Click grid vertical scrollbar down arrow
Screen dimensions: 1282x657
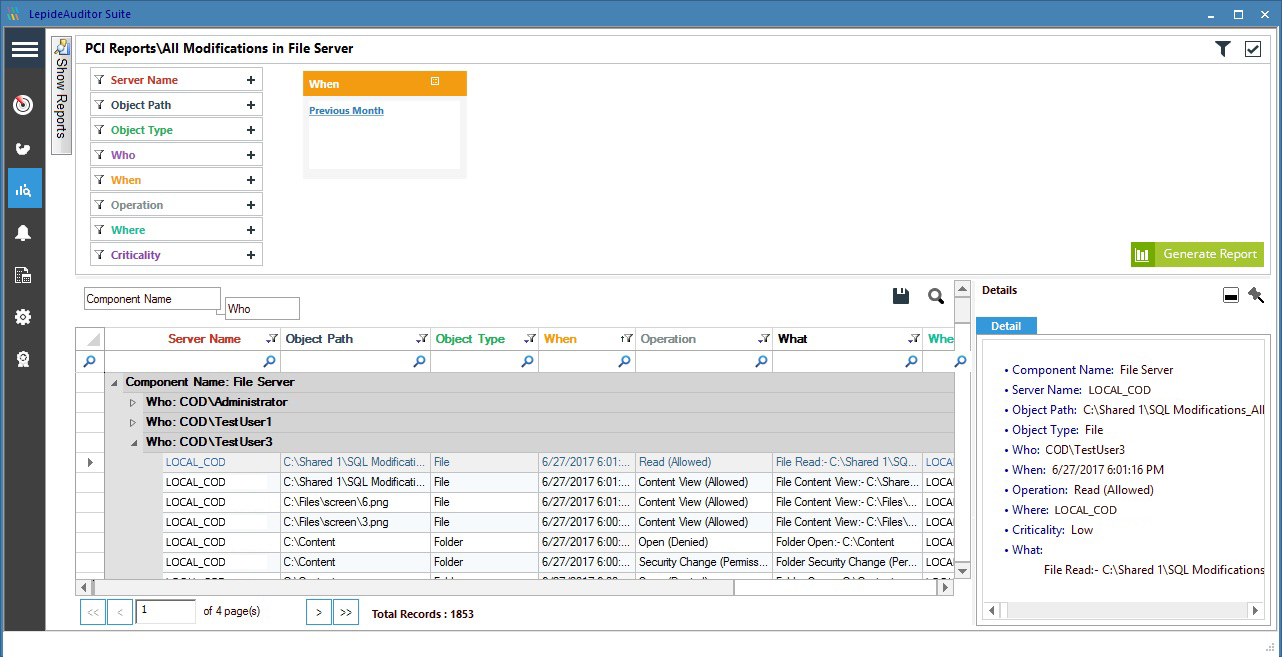962,569
